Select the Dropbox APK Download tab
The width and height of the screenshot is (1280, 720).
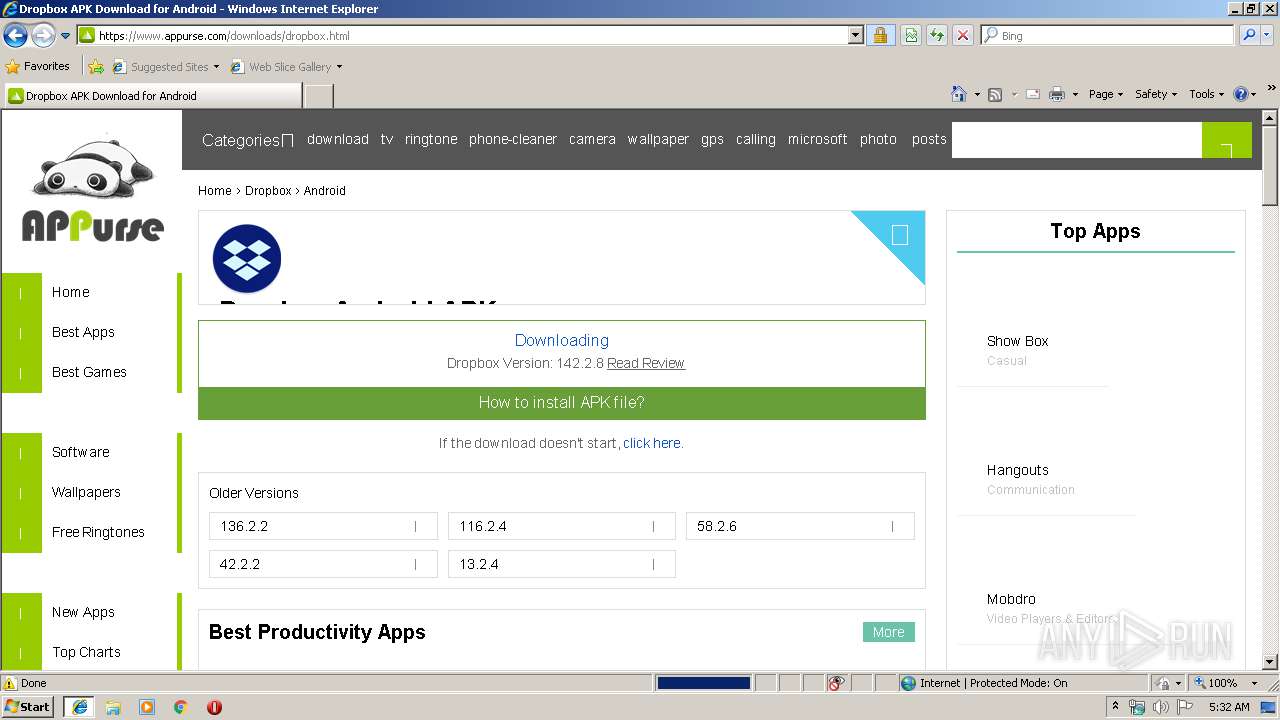[152, 96]
